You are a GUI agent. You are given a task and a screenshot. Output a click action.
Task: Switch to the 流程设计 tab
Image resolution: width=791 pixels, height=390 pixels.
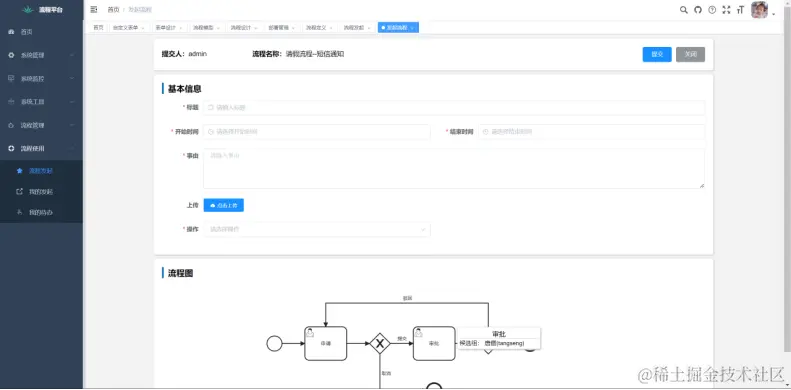(244, 28)
